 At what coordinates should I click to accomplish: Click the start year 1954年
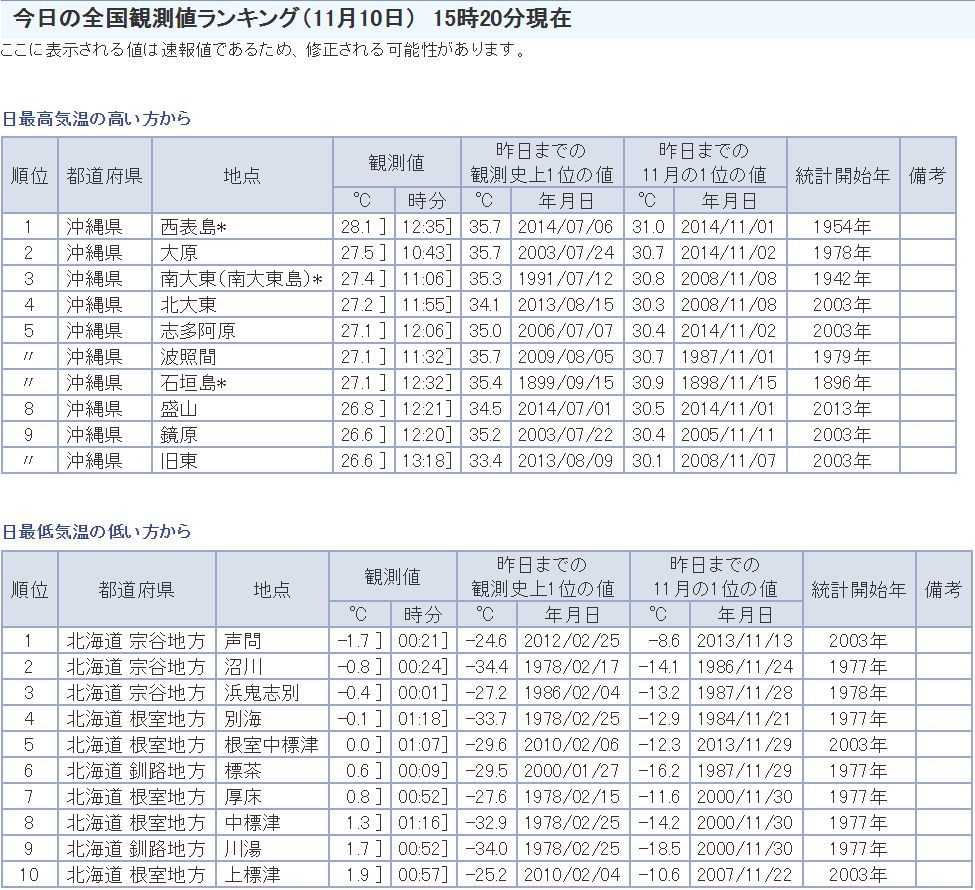[x=842, y=227]
